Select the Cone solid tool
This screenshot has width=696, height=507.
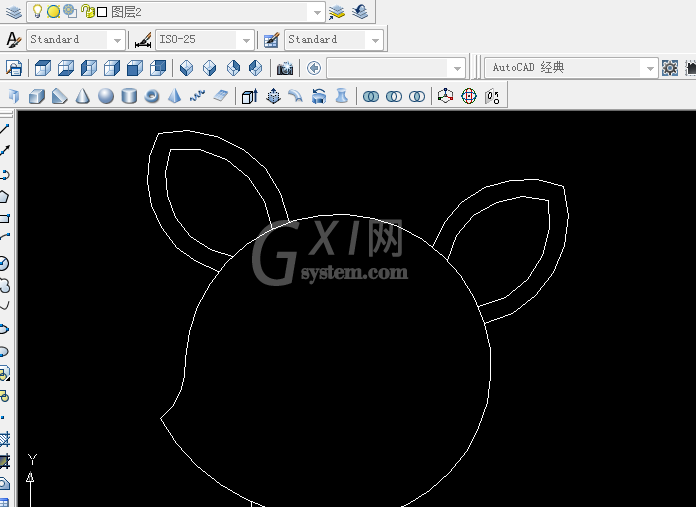click(83, 96)
